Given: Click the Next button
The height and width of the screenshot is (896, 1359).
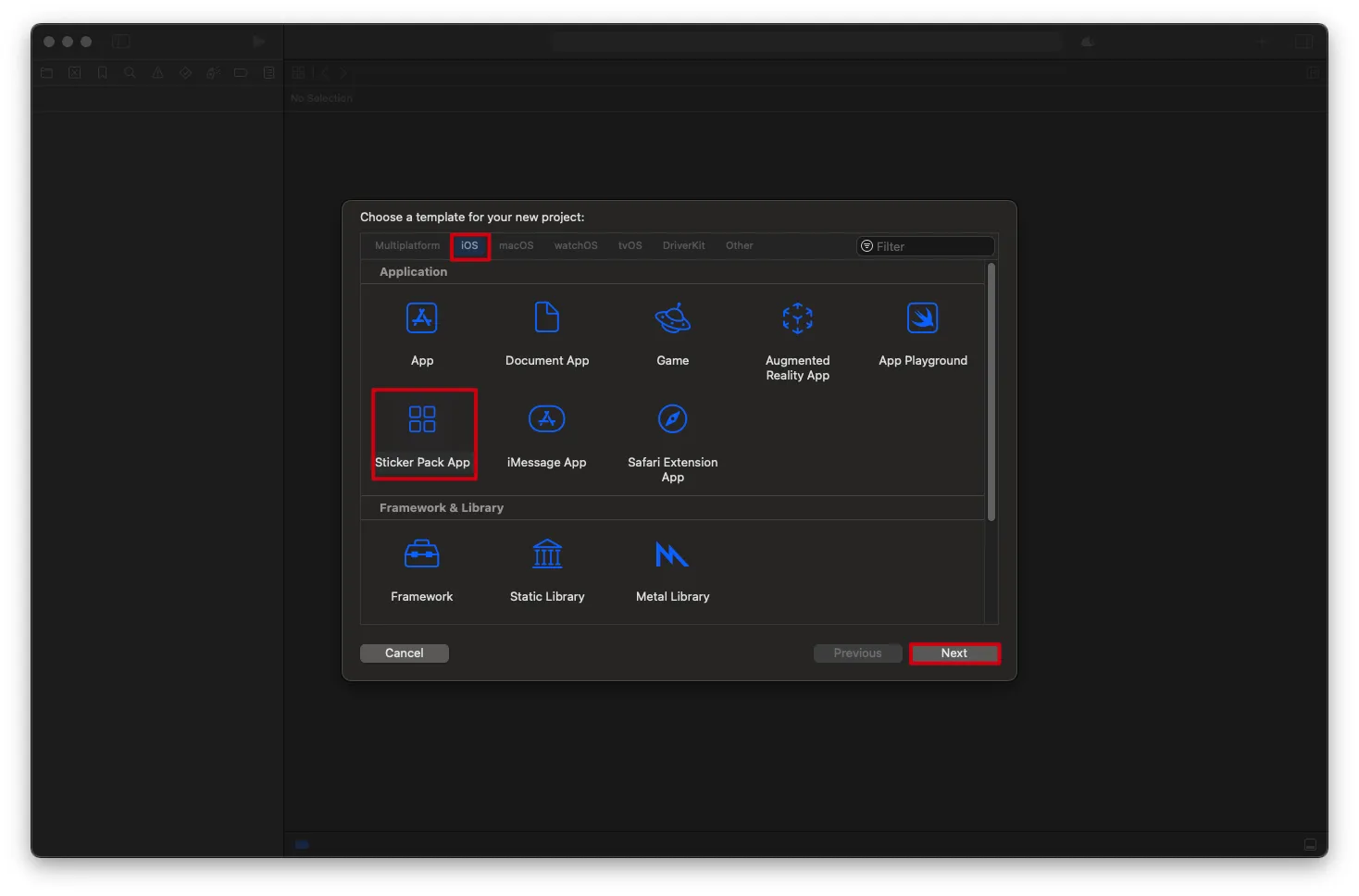Looking at the screenshot, I should [x=954, y=653].
